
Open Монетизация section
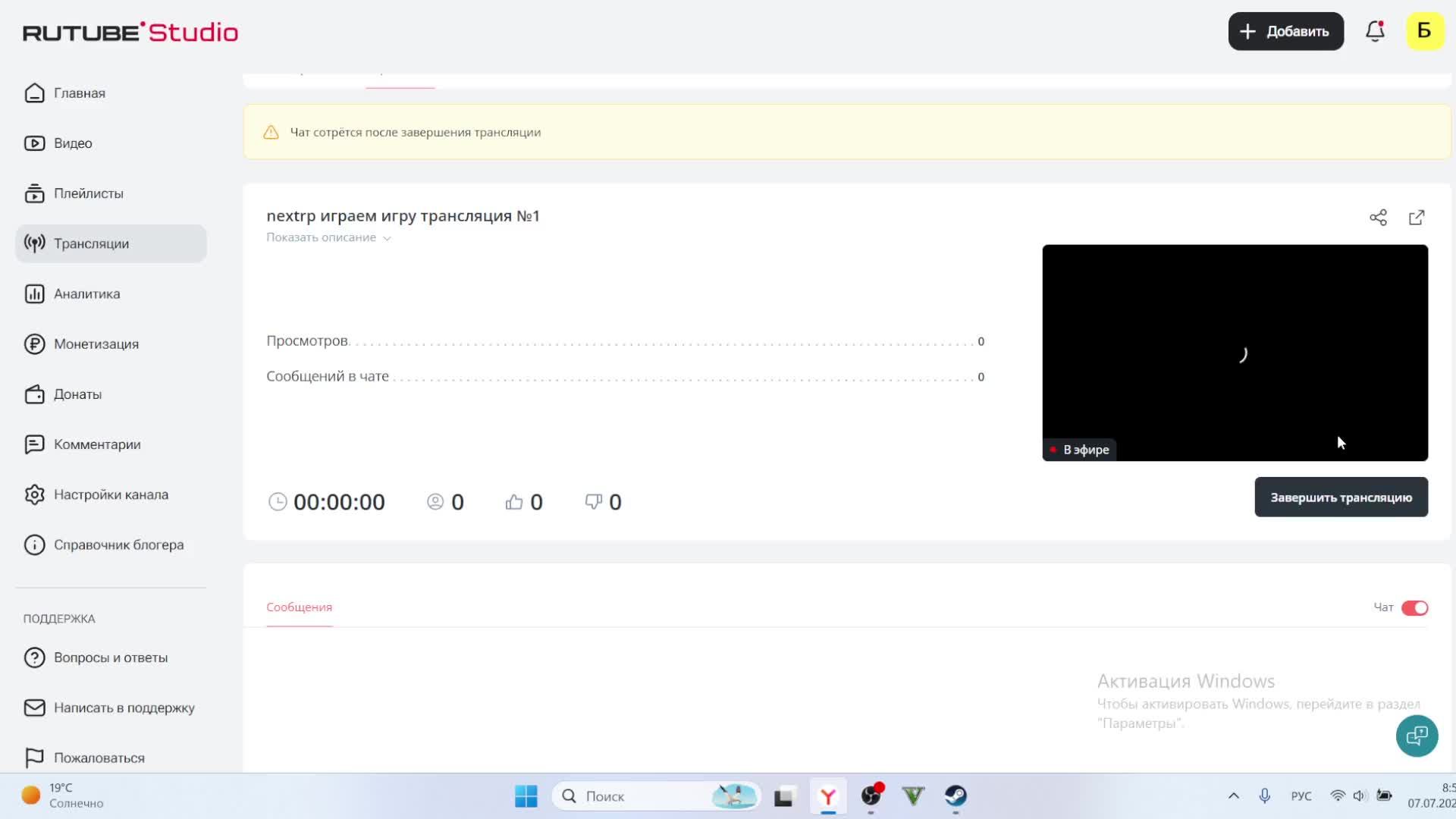click(96, 344)
